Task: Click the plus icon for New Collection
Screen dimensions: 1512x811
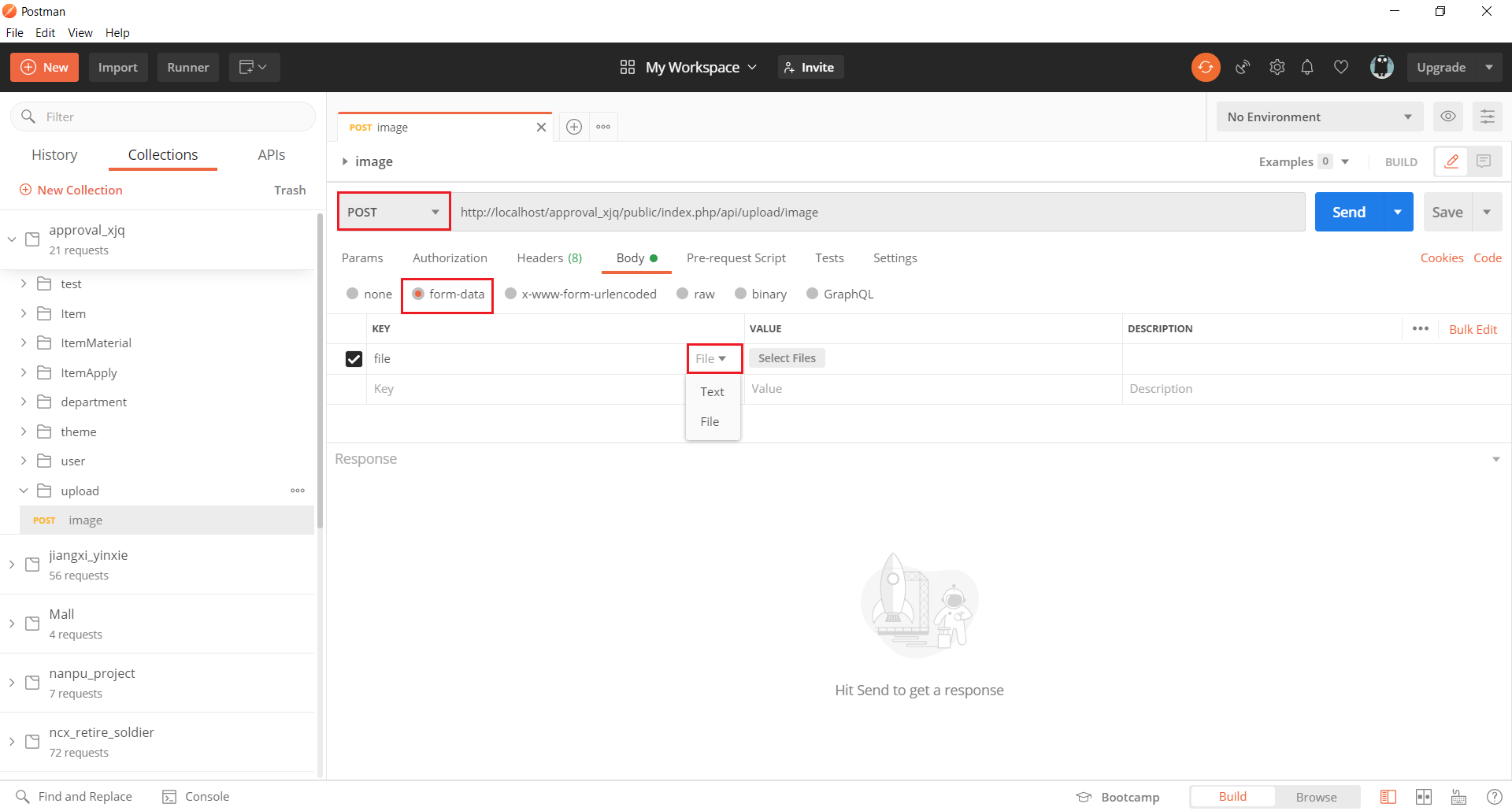Action: click(25, 190)
